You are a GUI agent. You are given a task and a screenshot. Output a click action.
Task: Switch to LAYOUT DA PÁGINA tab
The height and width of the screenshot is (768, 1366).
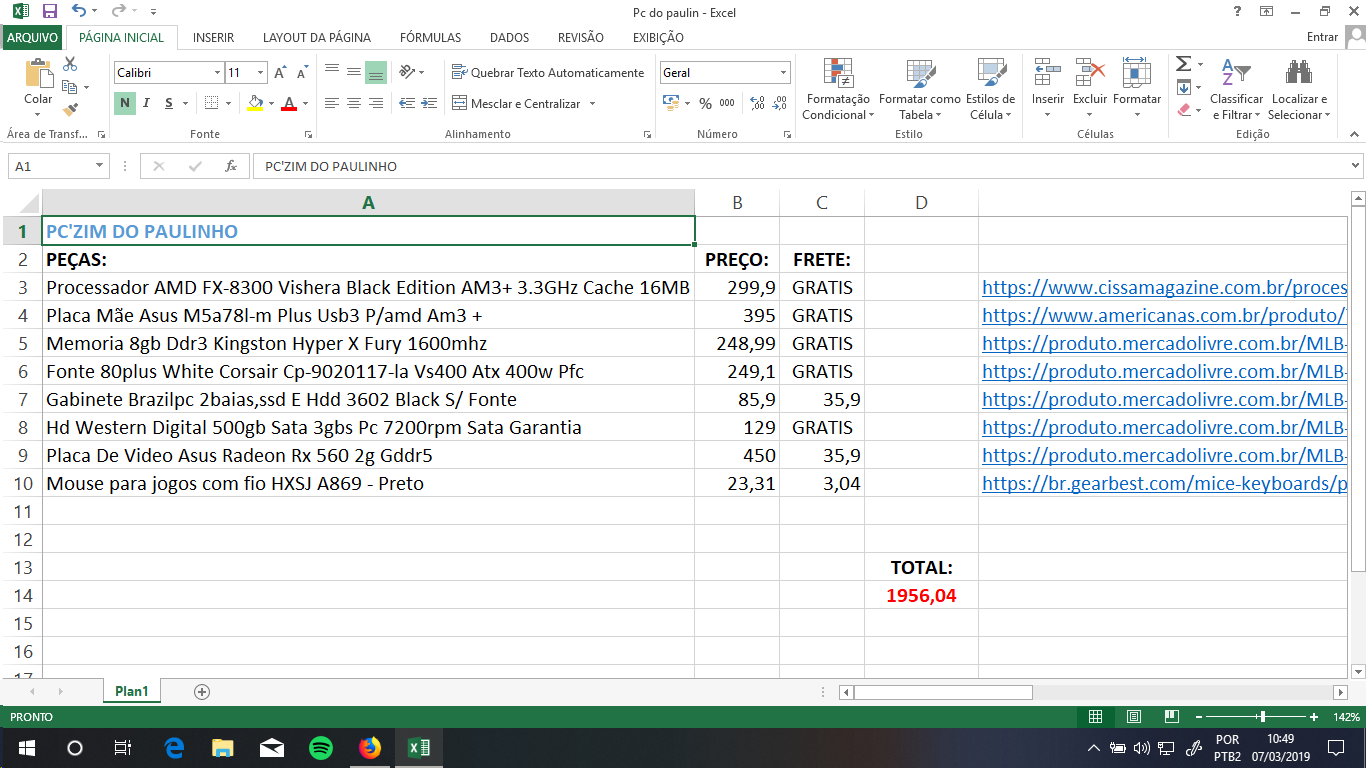317,37
